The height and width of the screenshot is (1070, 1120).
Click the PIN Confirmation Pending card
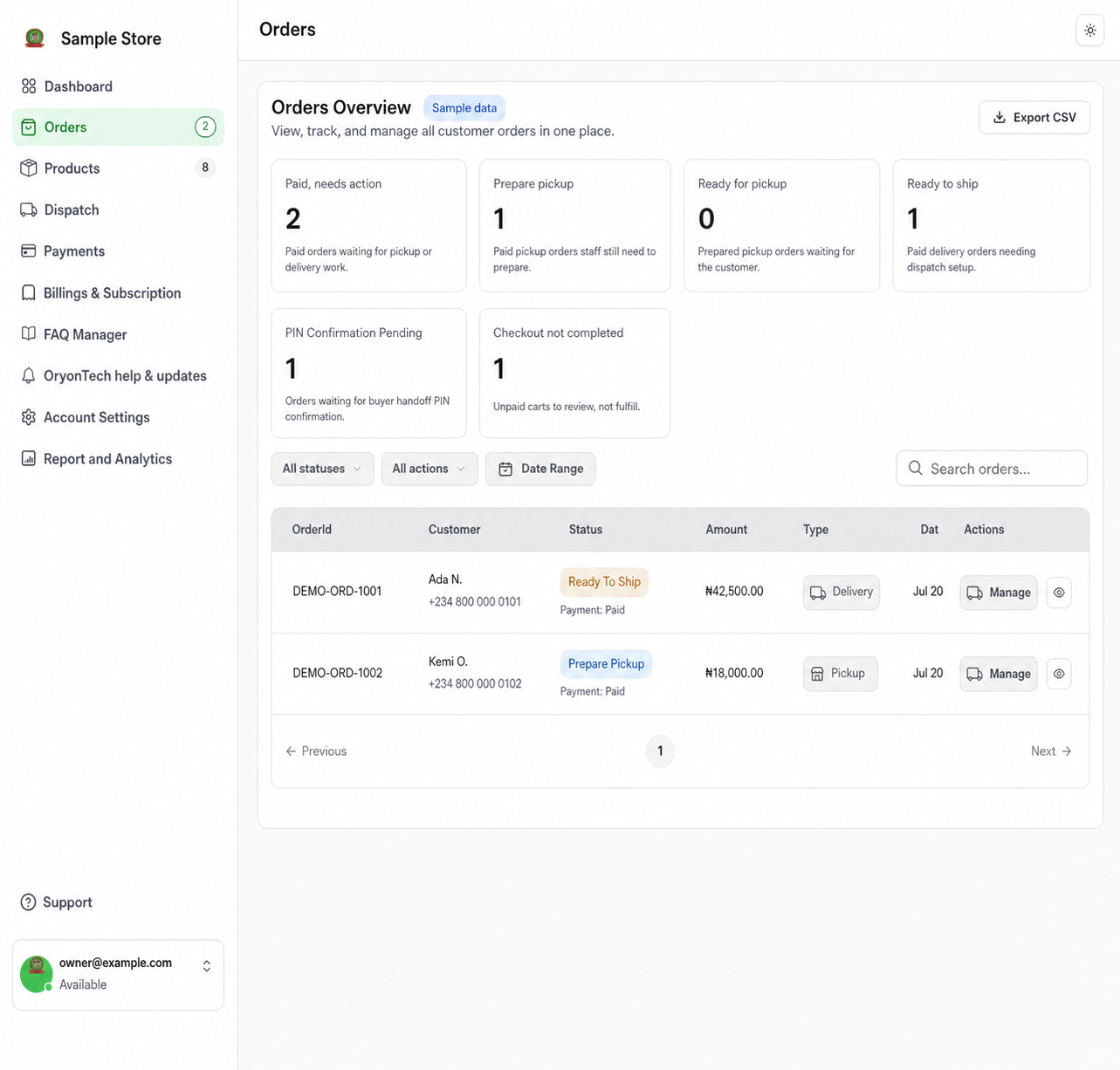[x=369, y=374]
